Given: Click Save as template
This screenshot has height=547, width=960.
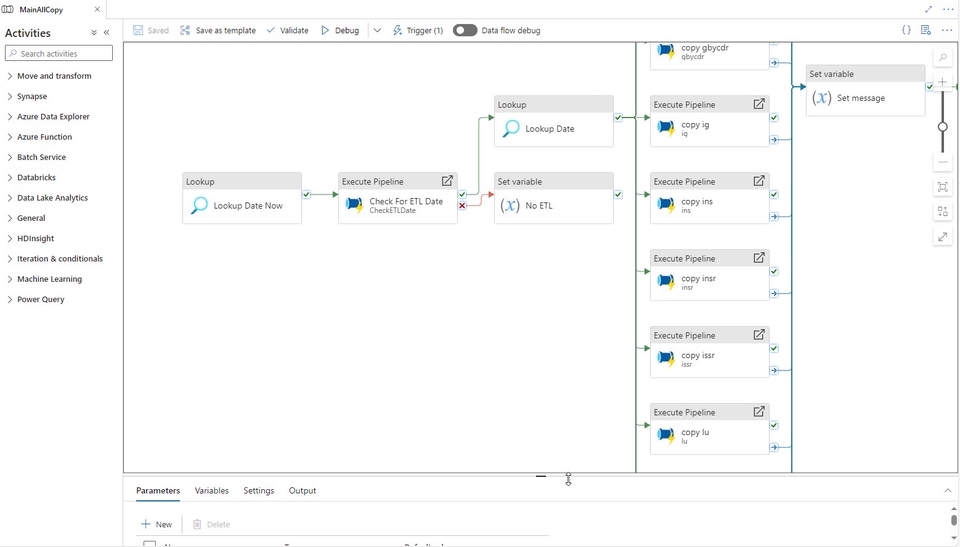Looking at the screenshot, I should [x=218, y=30].
